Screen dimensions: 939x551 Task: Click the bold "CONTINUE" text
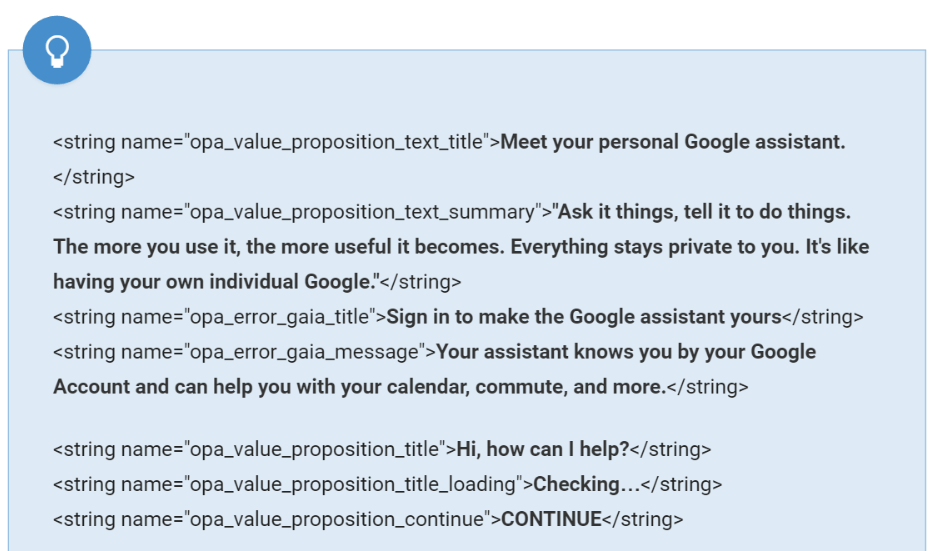click(551, 519)
